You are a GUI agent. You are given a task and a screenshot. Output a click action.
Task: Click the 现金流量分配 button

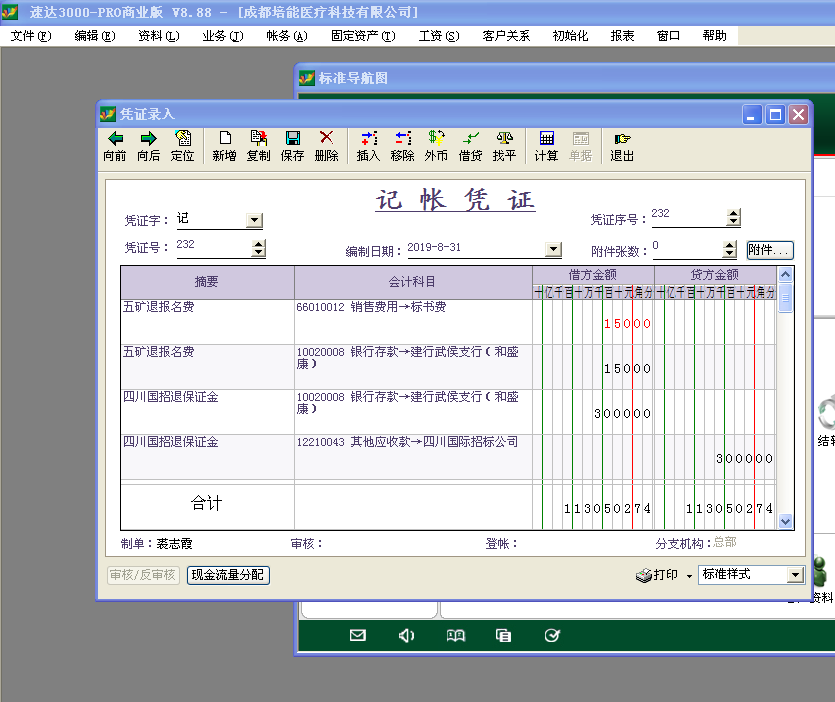tap(228, 575)
